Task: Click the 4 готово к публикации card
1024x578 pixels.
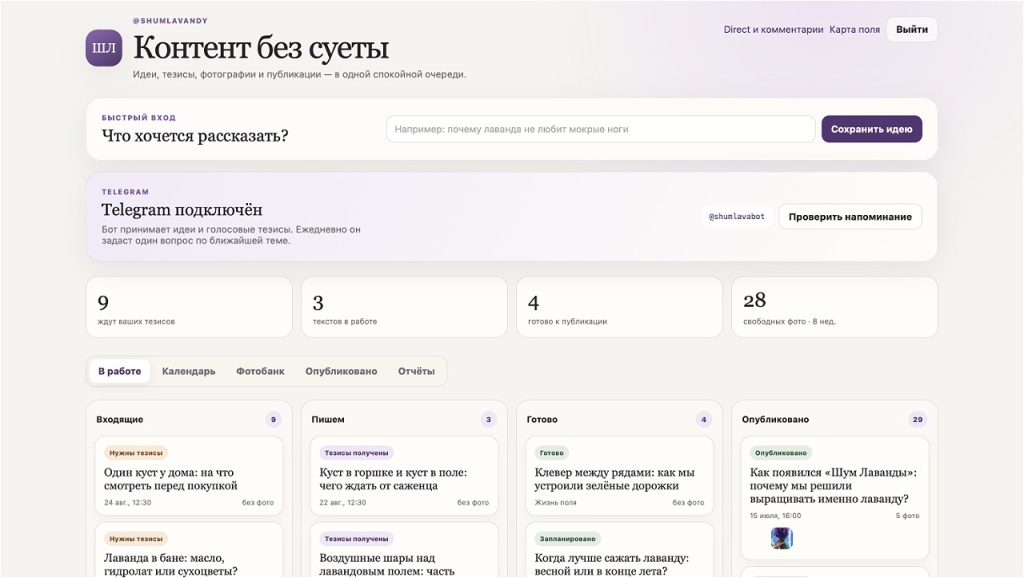Action: point(619,307)
